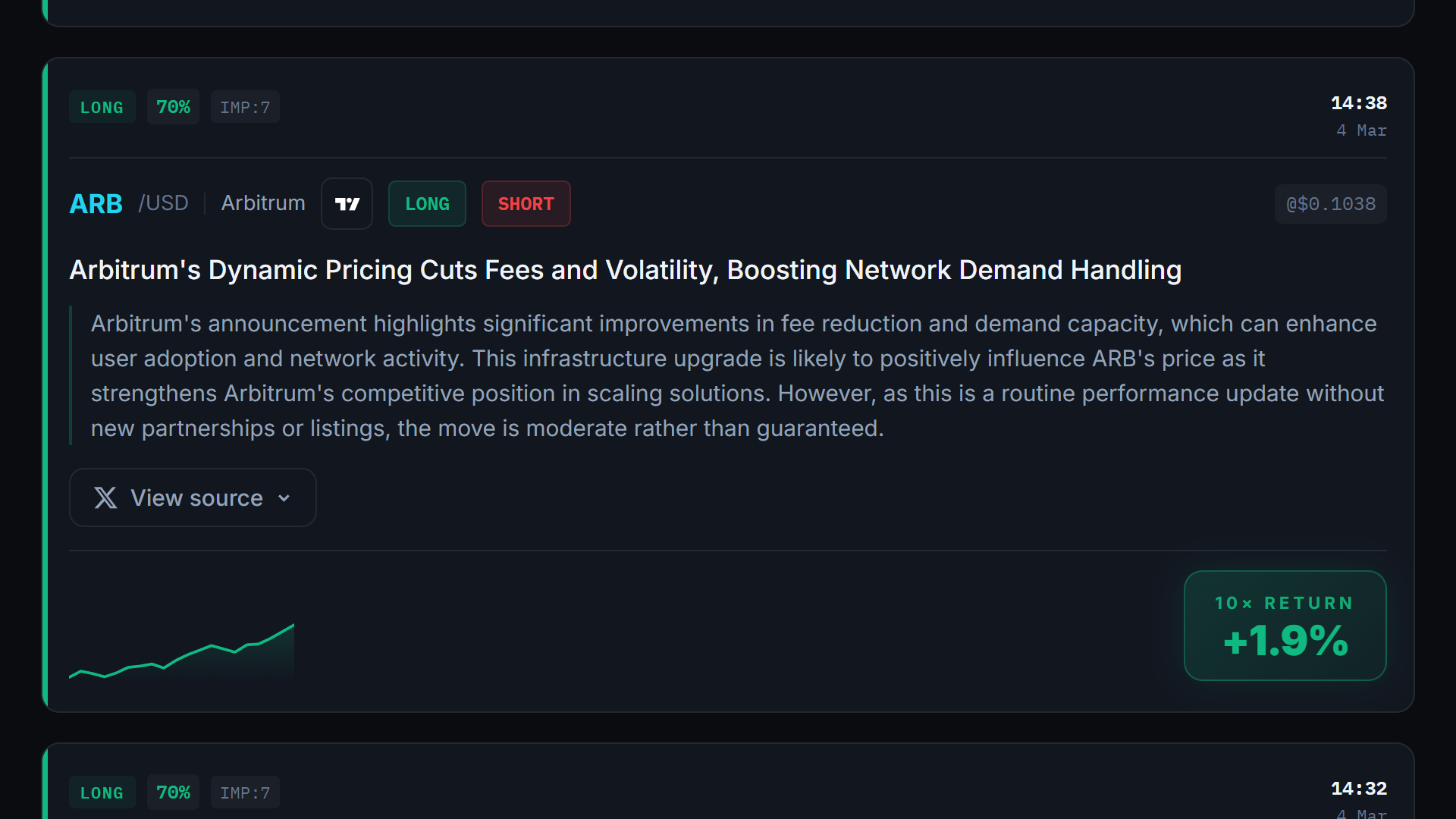Click the ARB price sparkline chart
The image size is (1456, 819).
tap(182, 652)
